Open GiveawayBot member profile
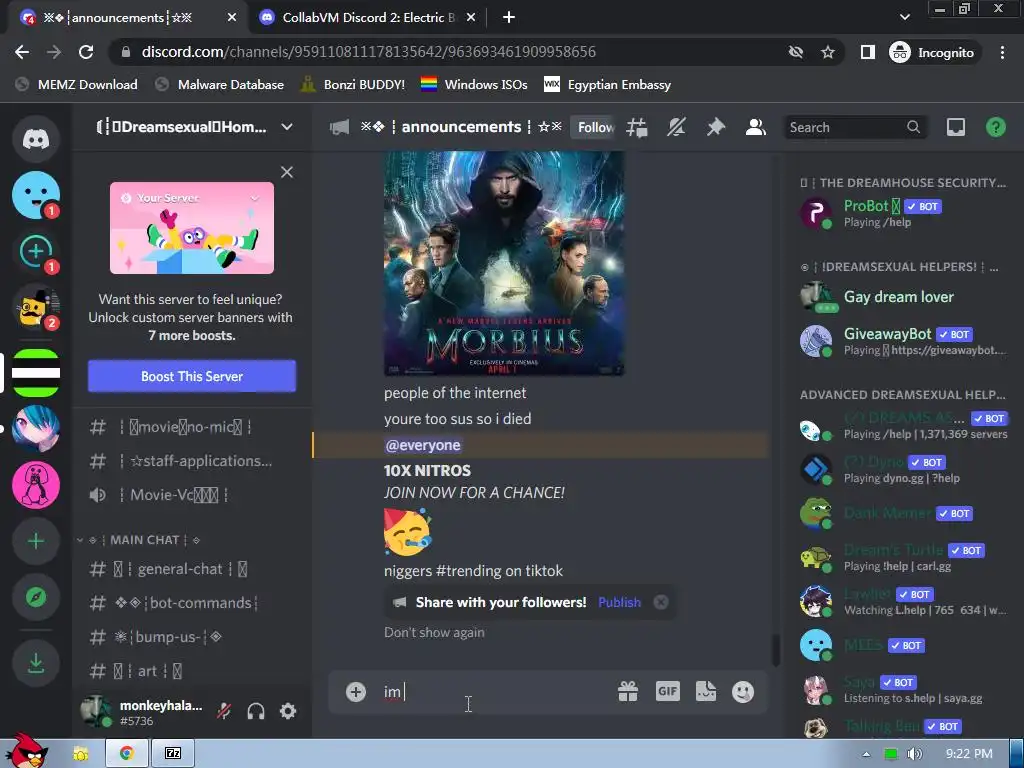Viewport: 1024px width, 768px height. click(x=904, y=341)
